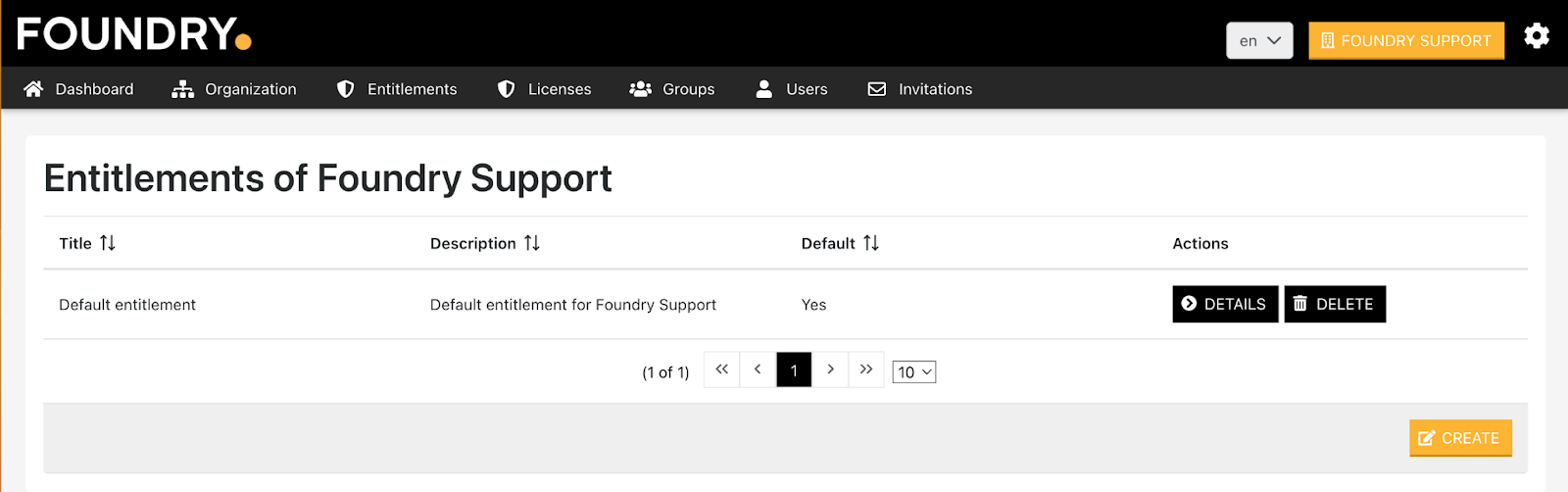Click the Licenses shield icon

[x=506, y=89]
